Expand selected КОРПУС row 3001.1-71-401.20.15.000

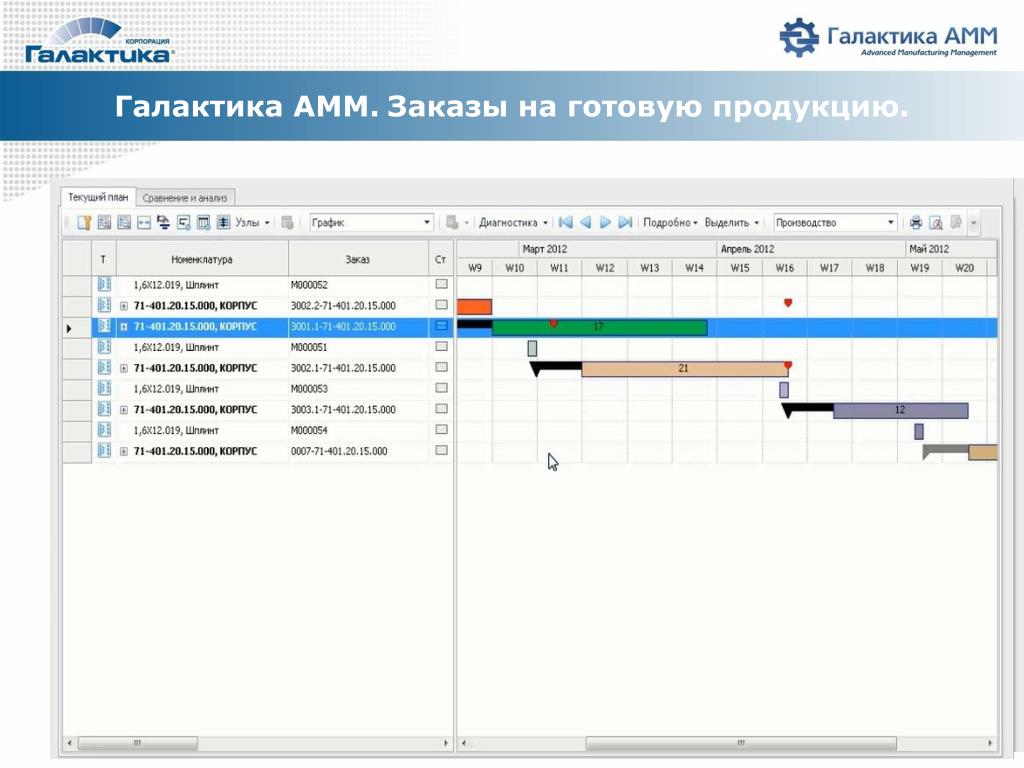tap(123, 327)
